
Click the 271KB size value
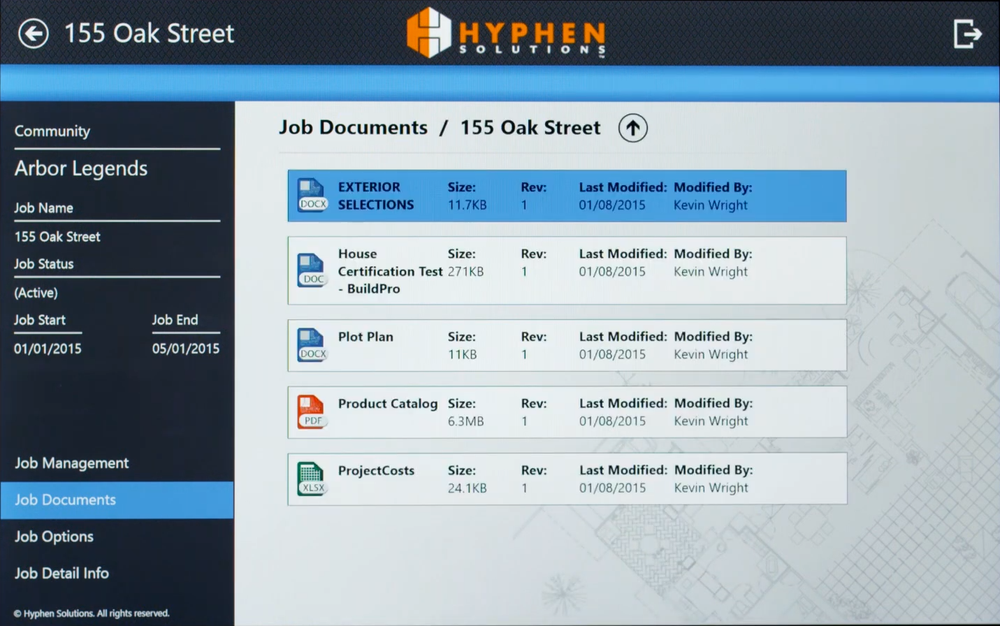coord(466,272)
